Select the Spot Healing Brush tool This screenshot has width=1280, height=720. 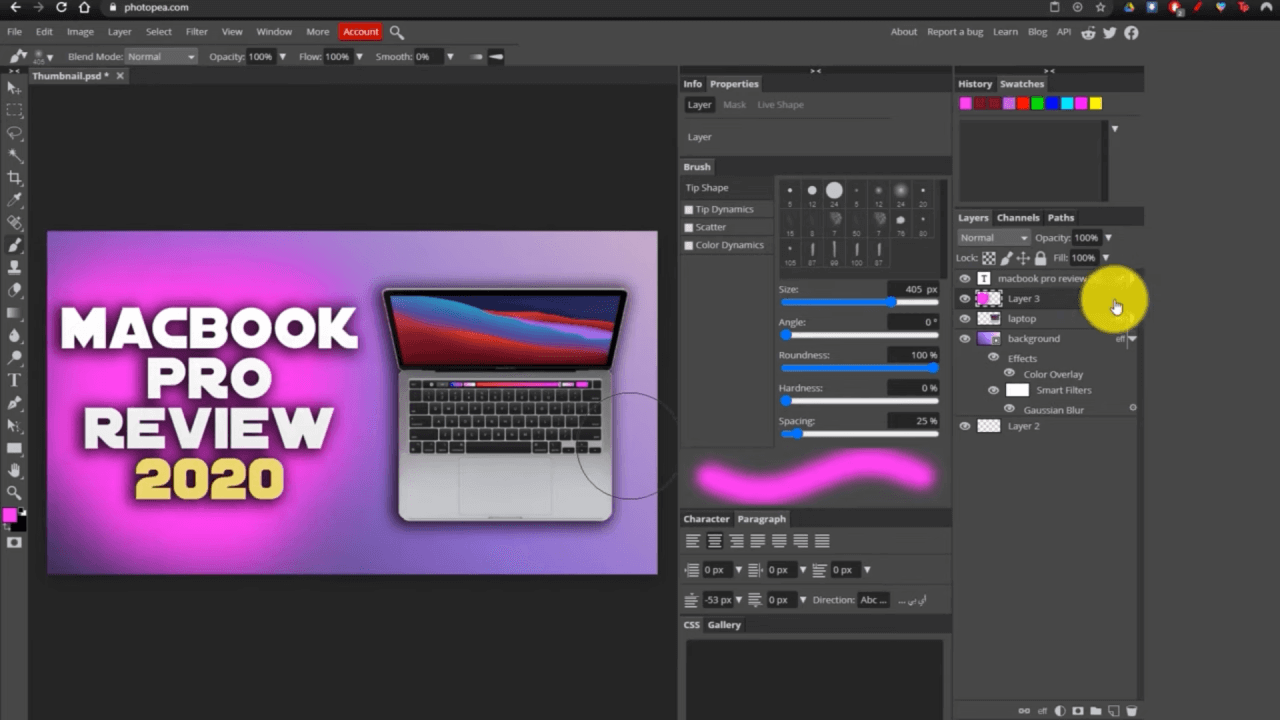pos(14,222)
